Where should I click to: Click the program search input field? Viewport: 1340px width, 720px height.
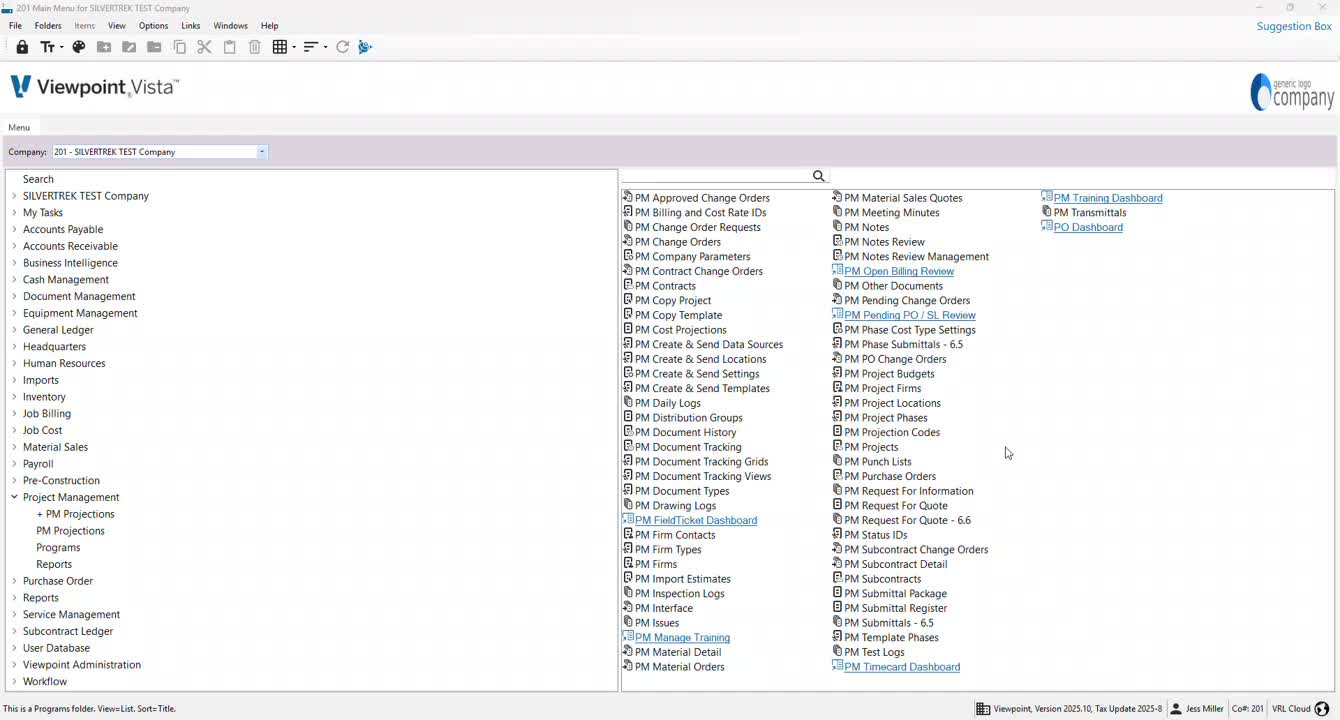(x=716, y=176)
